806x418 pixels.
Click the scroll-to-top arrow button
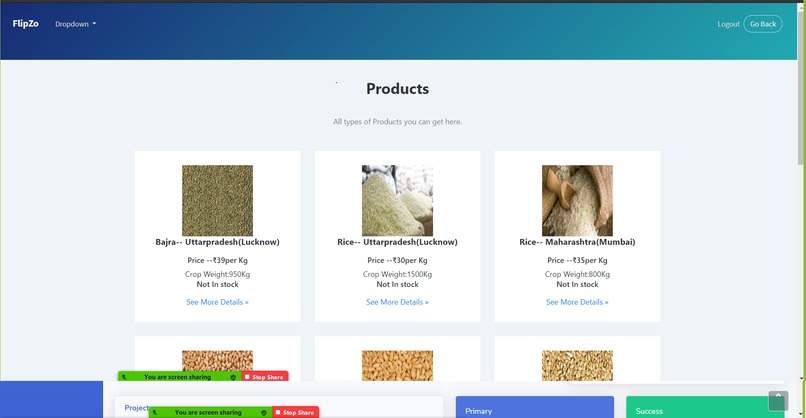778,401
